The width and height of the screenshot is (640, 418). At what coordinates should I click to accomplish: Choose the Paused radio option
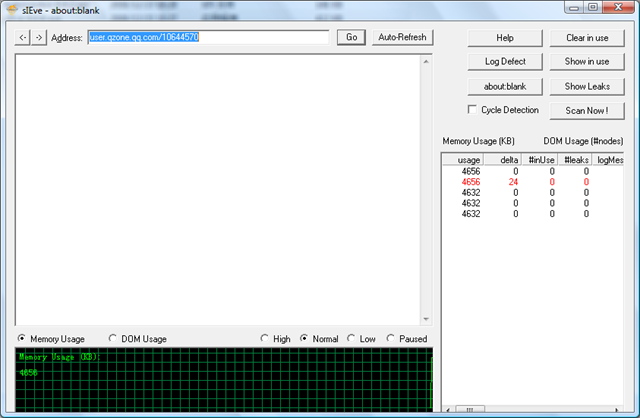[391, 339]
